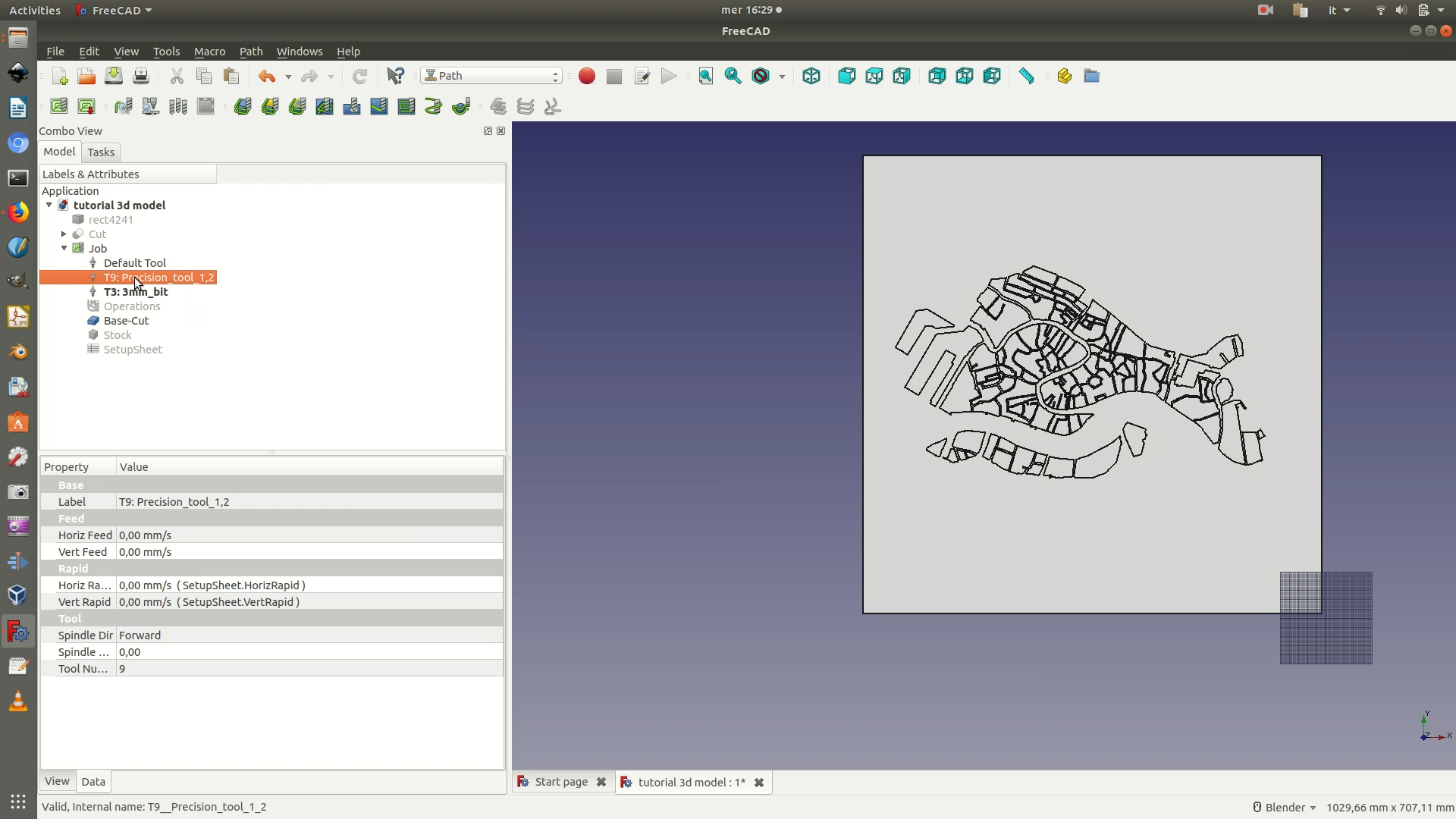
Task: Click the Refresh icon
Action: [359, 76]
